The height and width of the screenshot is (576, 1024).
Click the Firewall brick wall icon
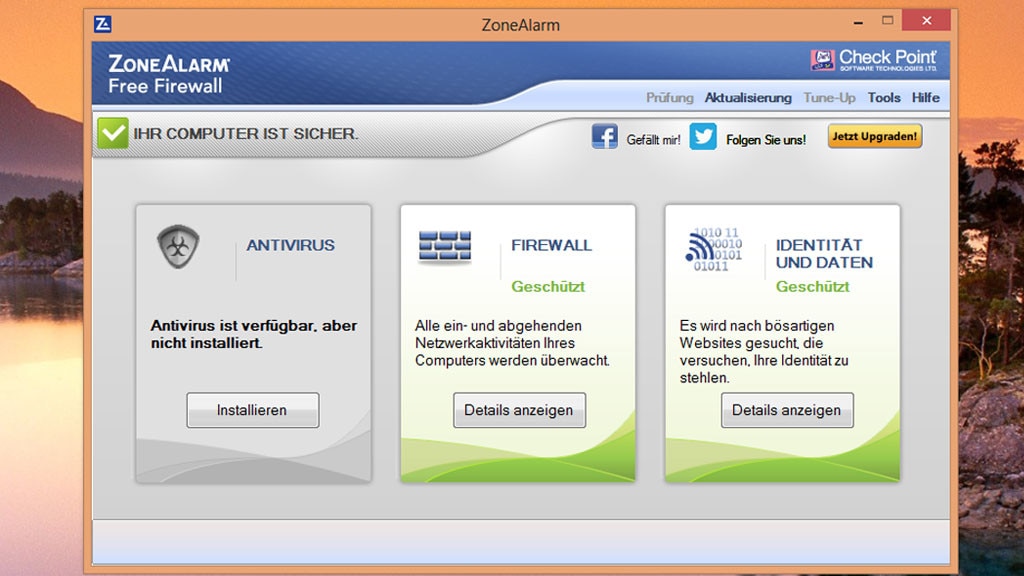pos(443,244)
